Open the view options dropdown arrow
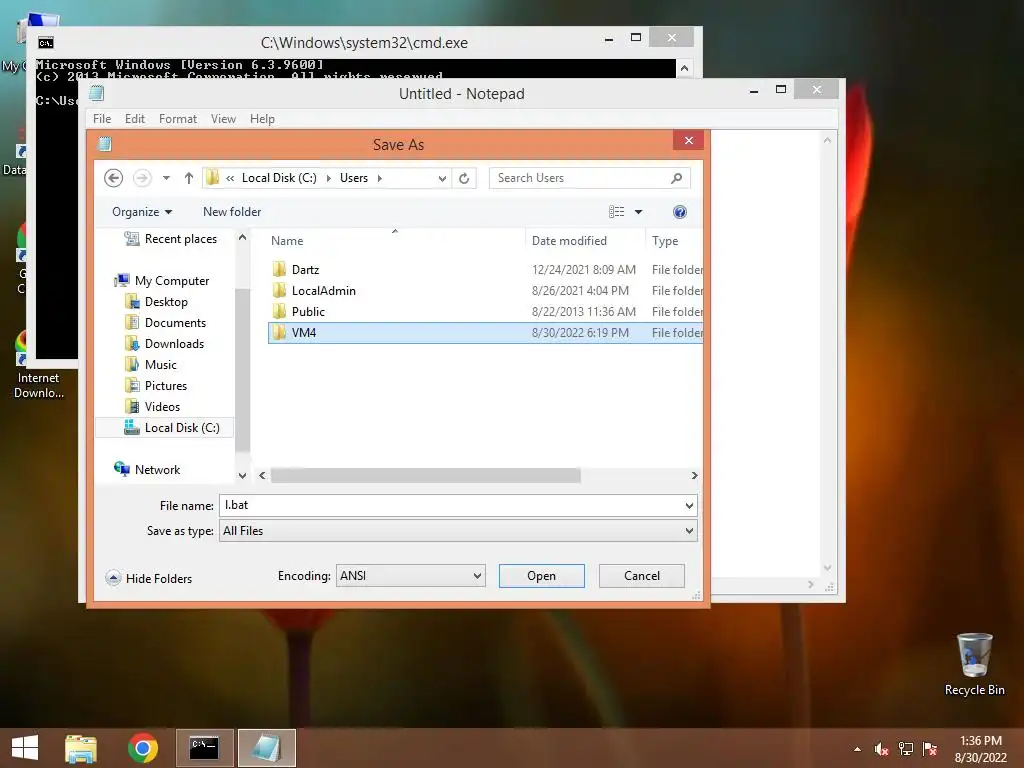The width and height of the screenshot is (1024, 768). coord(639,212)
